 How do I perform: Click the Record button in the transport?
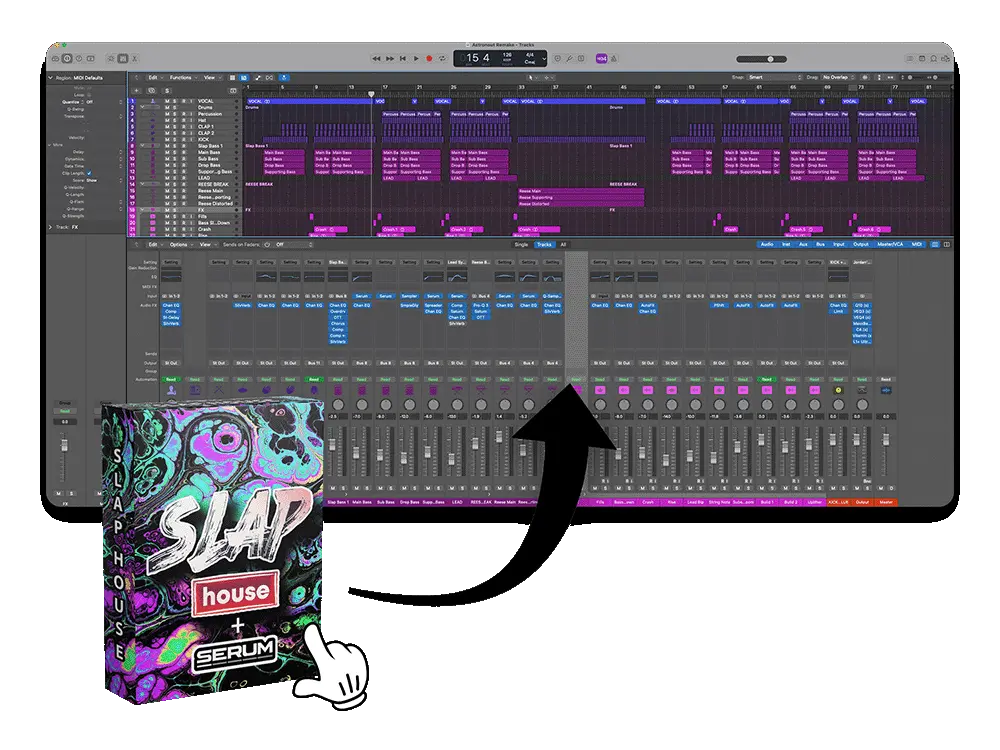[x=429, y=58]
